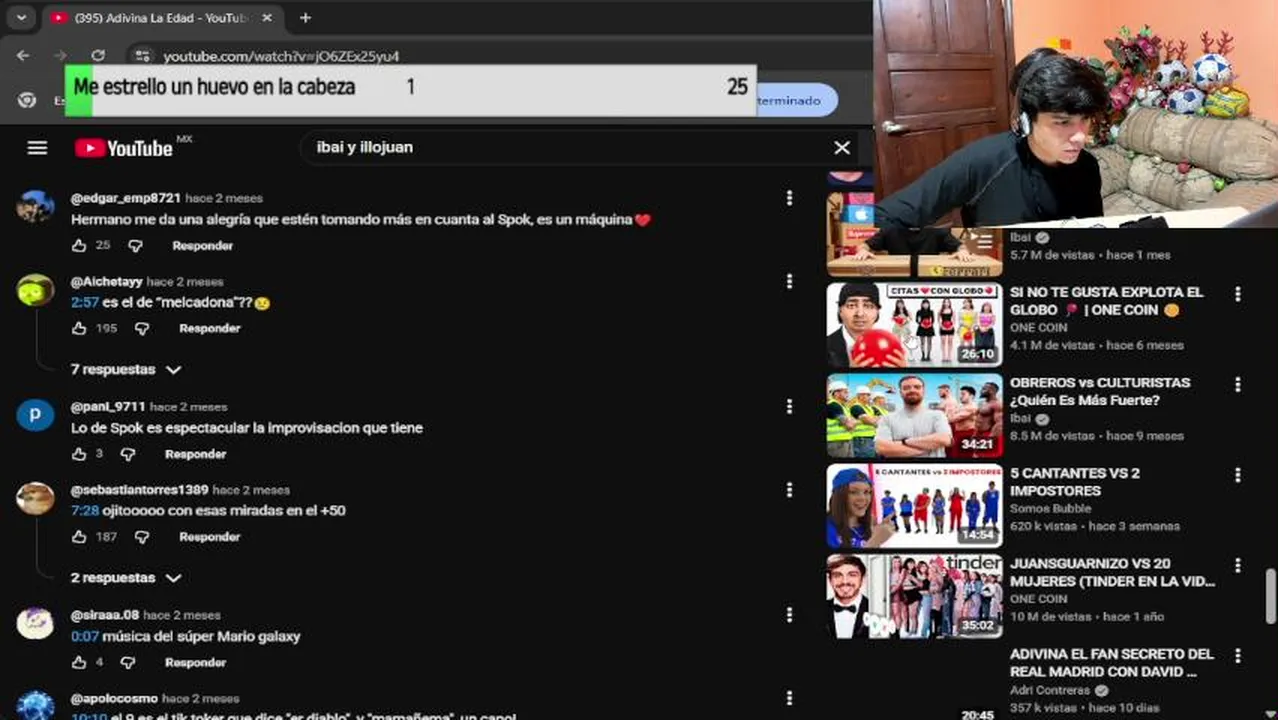Image resolution: width=1278 pixels, height=720 pixels.
Task: Like the comment by @Aichetayy
Action: tap(79, 329)
